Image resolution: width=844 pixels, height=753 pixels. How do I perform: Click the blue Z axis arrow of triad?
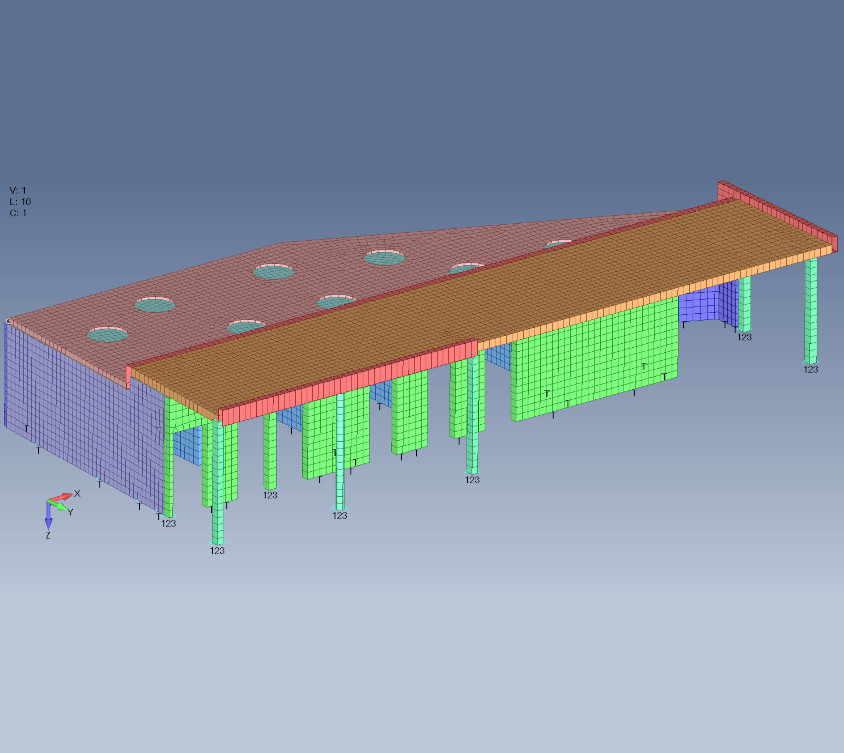click(x=48, y=517)
